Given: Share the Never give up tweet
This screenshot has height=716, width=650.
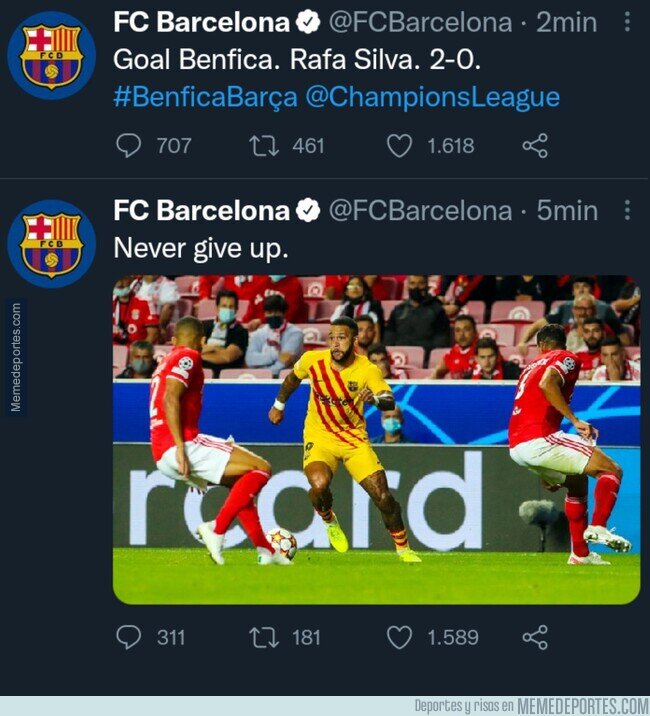Looking at the screenshot, I should click(535, 637).
